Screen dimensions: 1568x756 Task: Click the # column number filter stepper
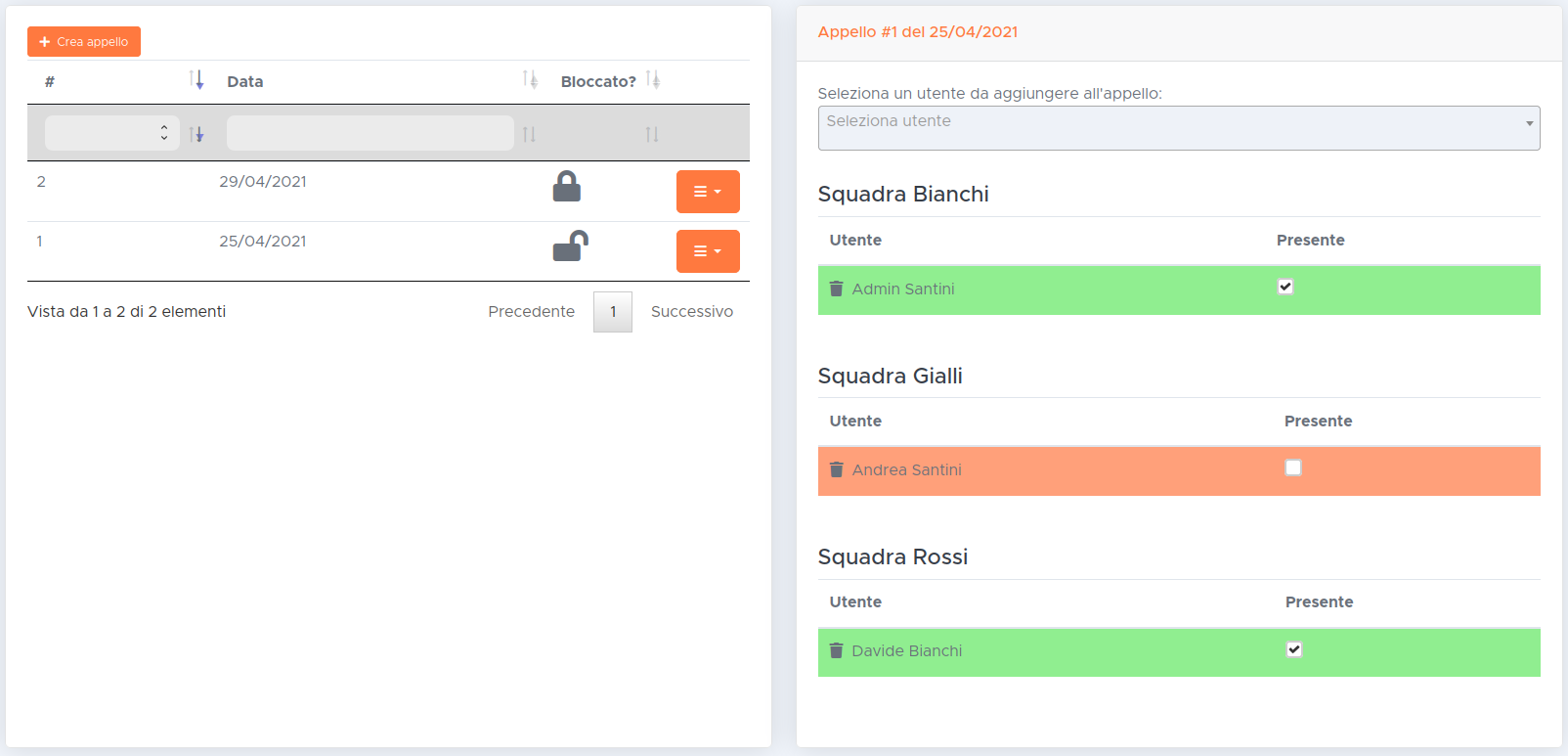point(164,133)
